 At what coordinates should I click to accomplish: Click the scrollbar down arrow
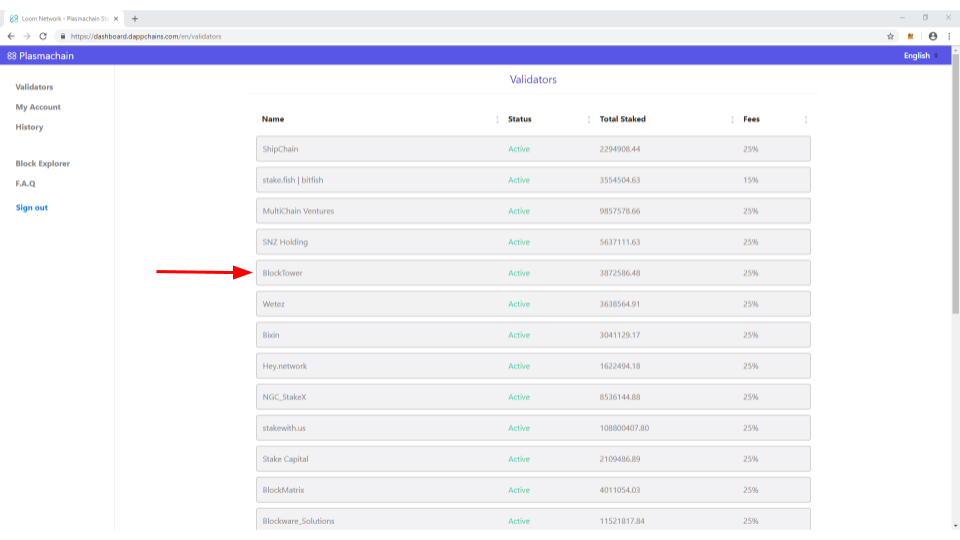[955, 526]
